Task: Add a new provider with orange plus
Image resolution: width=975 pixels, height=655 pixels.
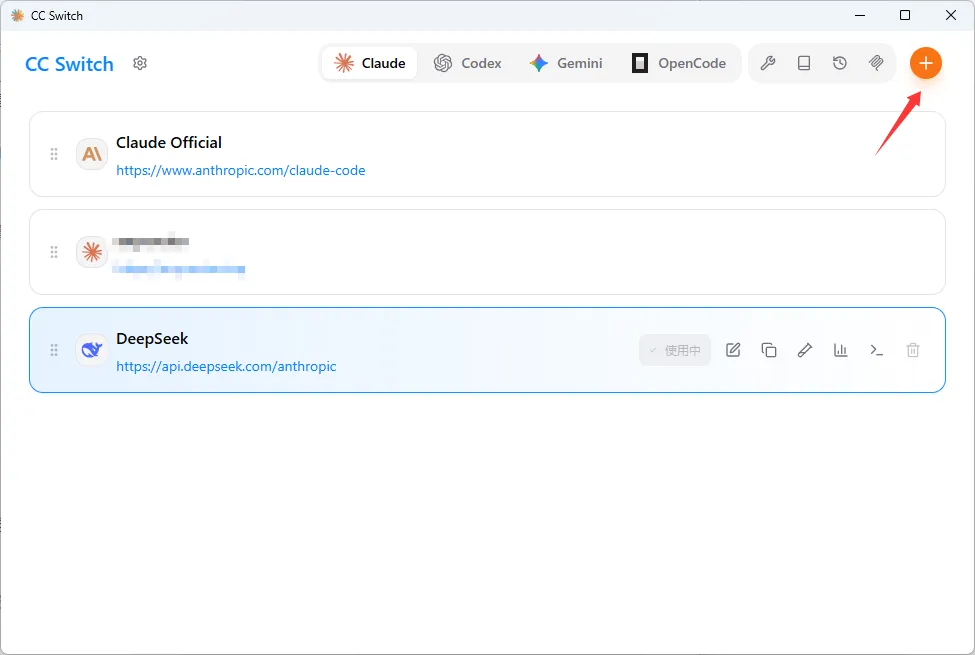Action: [925, 63]
